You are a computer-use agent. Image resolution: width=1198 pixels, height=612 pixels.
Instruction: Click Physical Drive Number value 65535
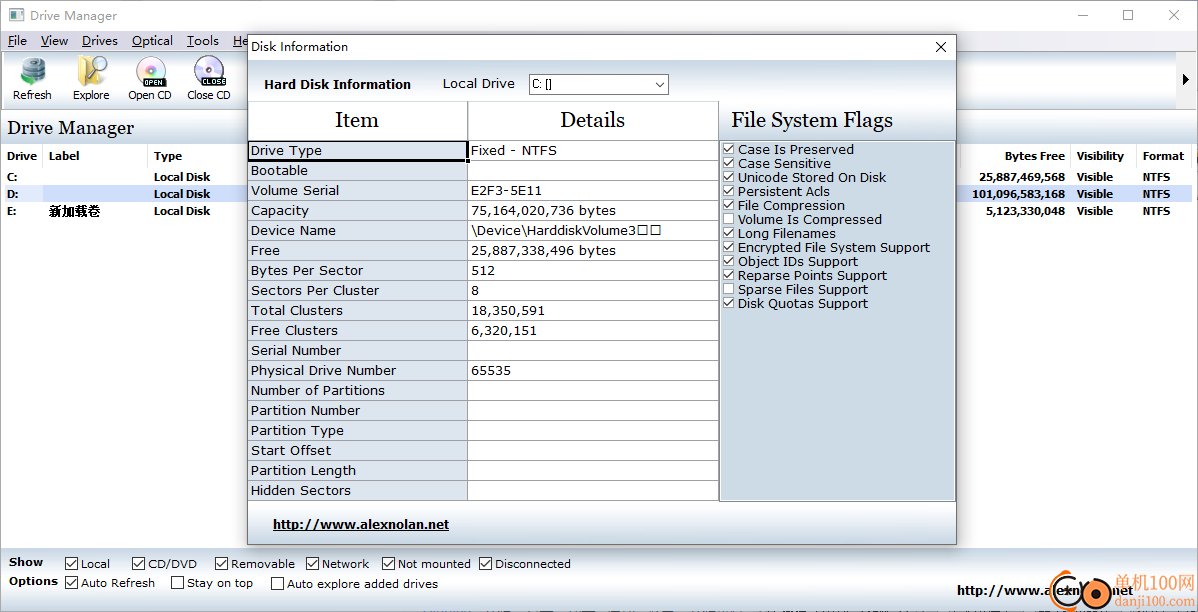point(593,371)
